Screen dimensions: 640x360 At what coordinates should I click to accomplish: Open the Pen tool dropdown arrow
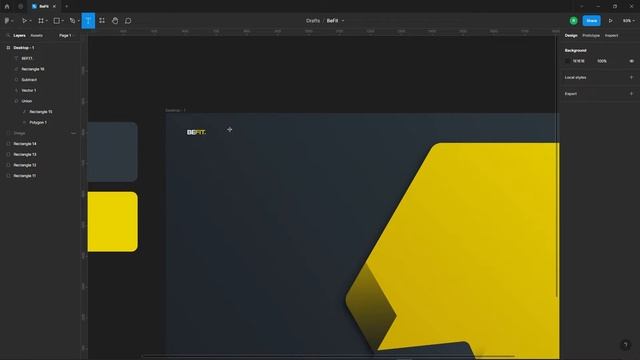[78, 21]
